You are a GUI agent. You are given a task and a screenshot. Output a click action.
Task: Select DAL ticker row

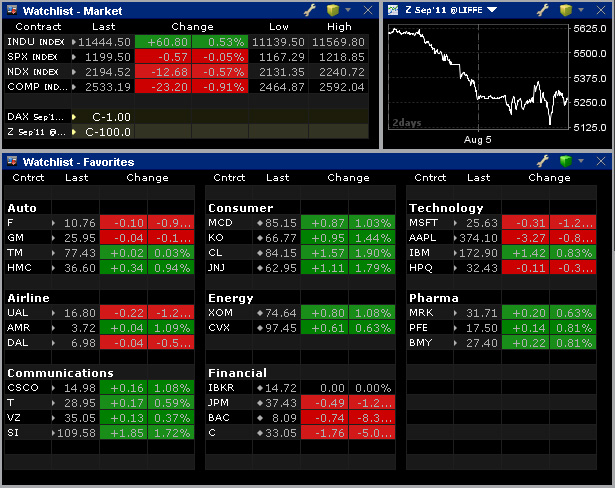(x=99, y=343)
